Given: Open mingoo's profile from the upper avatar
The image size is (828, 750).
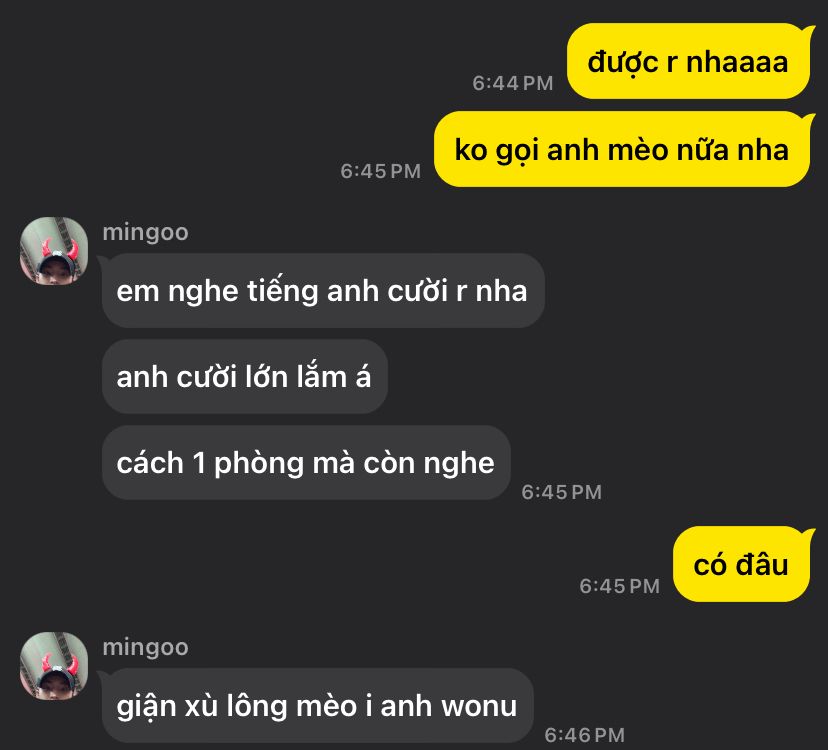Looking at the screenshot, I should [x=54, y=251].
